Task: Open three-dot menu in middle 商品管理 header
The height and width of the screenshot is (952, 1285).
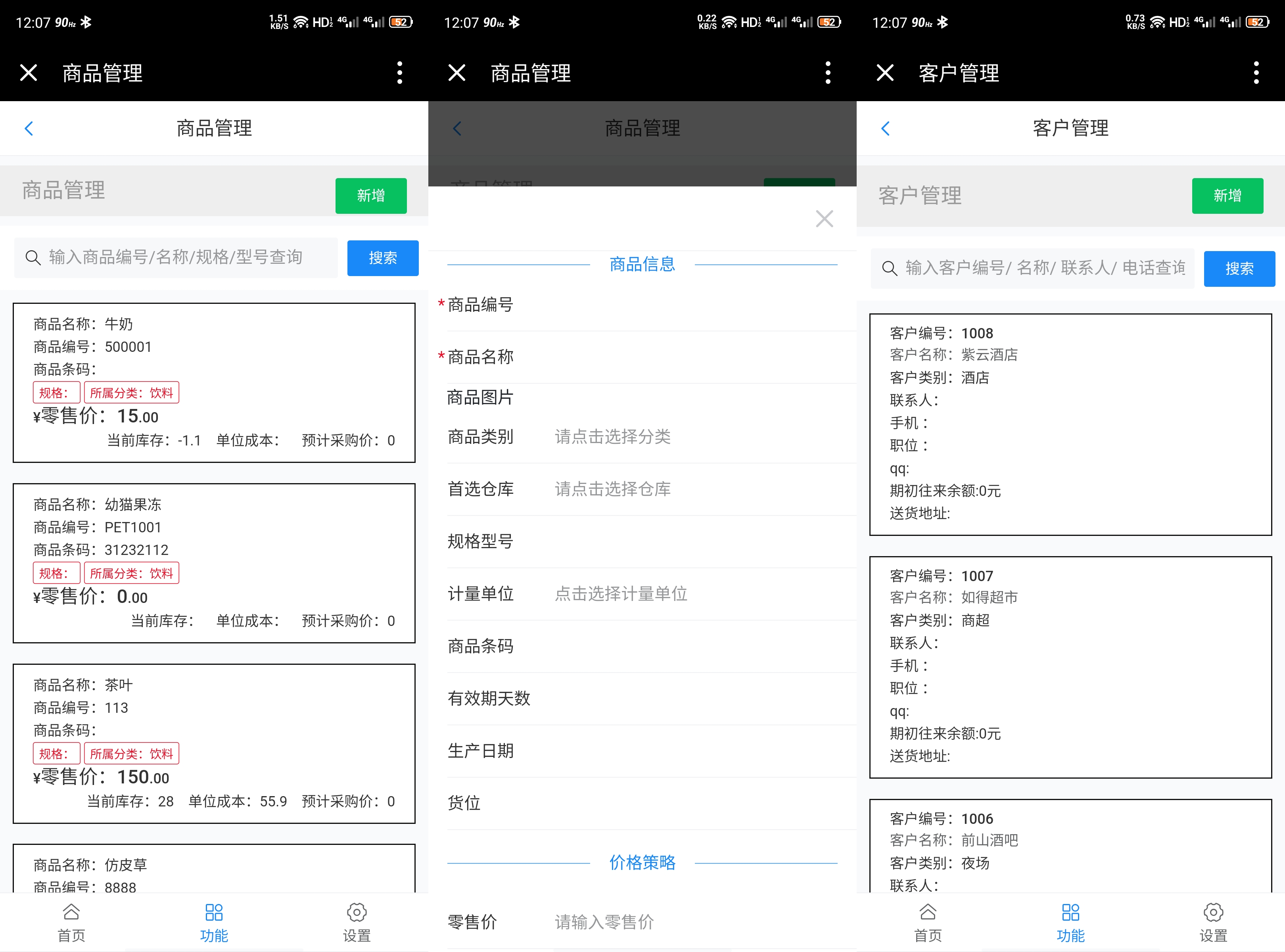Action: (828, 73)
